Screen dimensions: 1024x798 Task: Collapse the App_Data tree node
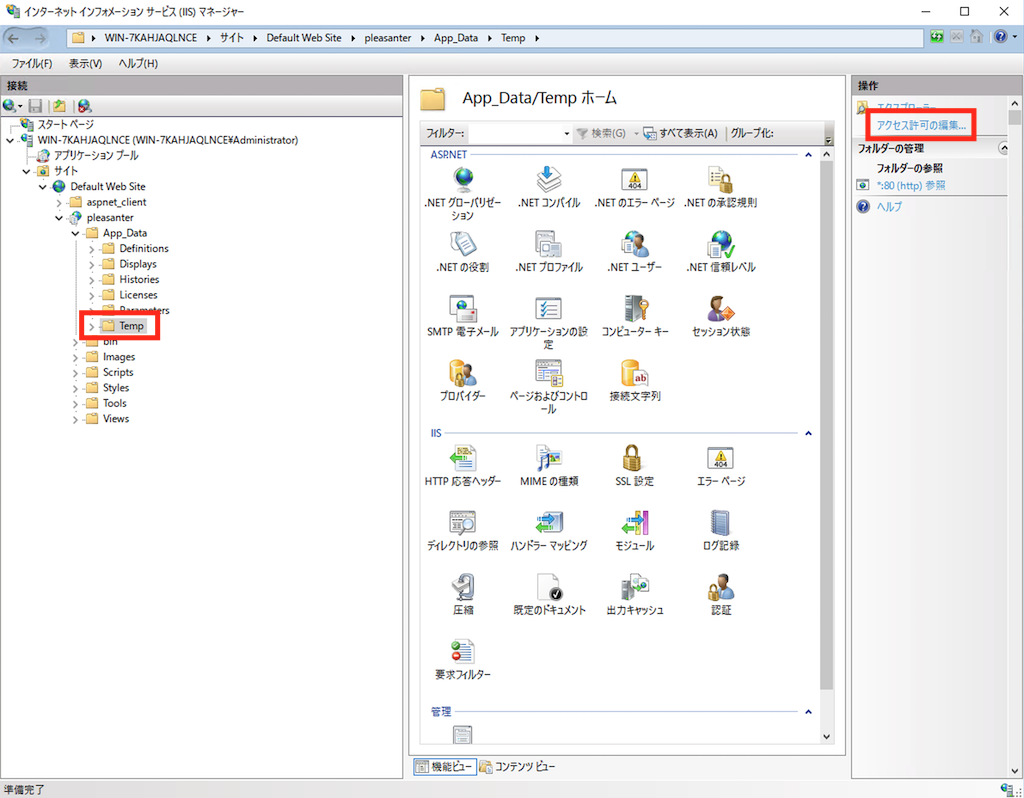tap(75, 233)
